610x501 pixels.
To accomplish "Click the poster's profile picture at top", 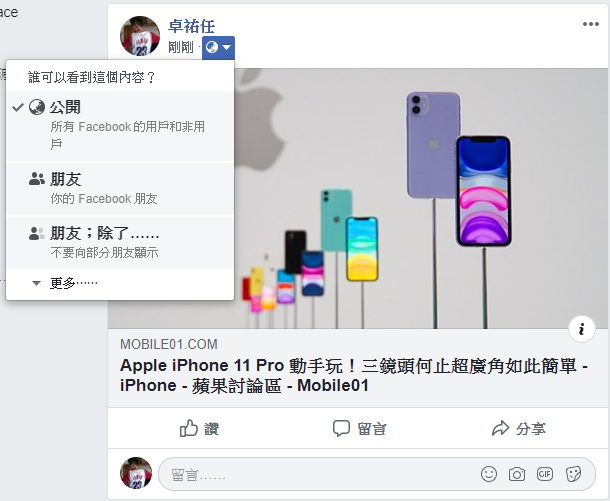I will [140, 36].
